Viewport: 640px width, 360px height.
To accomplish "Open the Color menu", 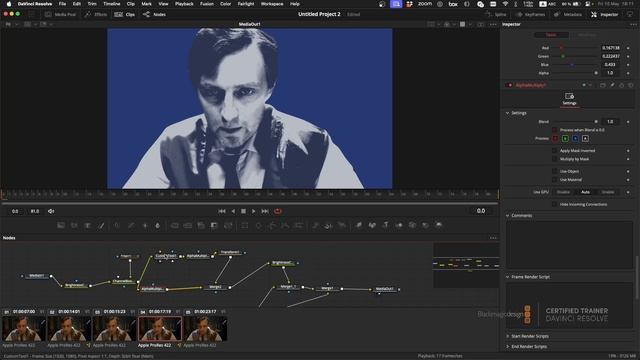I will [225, 4].
